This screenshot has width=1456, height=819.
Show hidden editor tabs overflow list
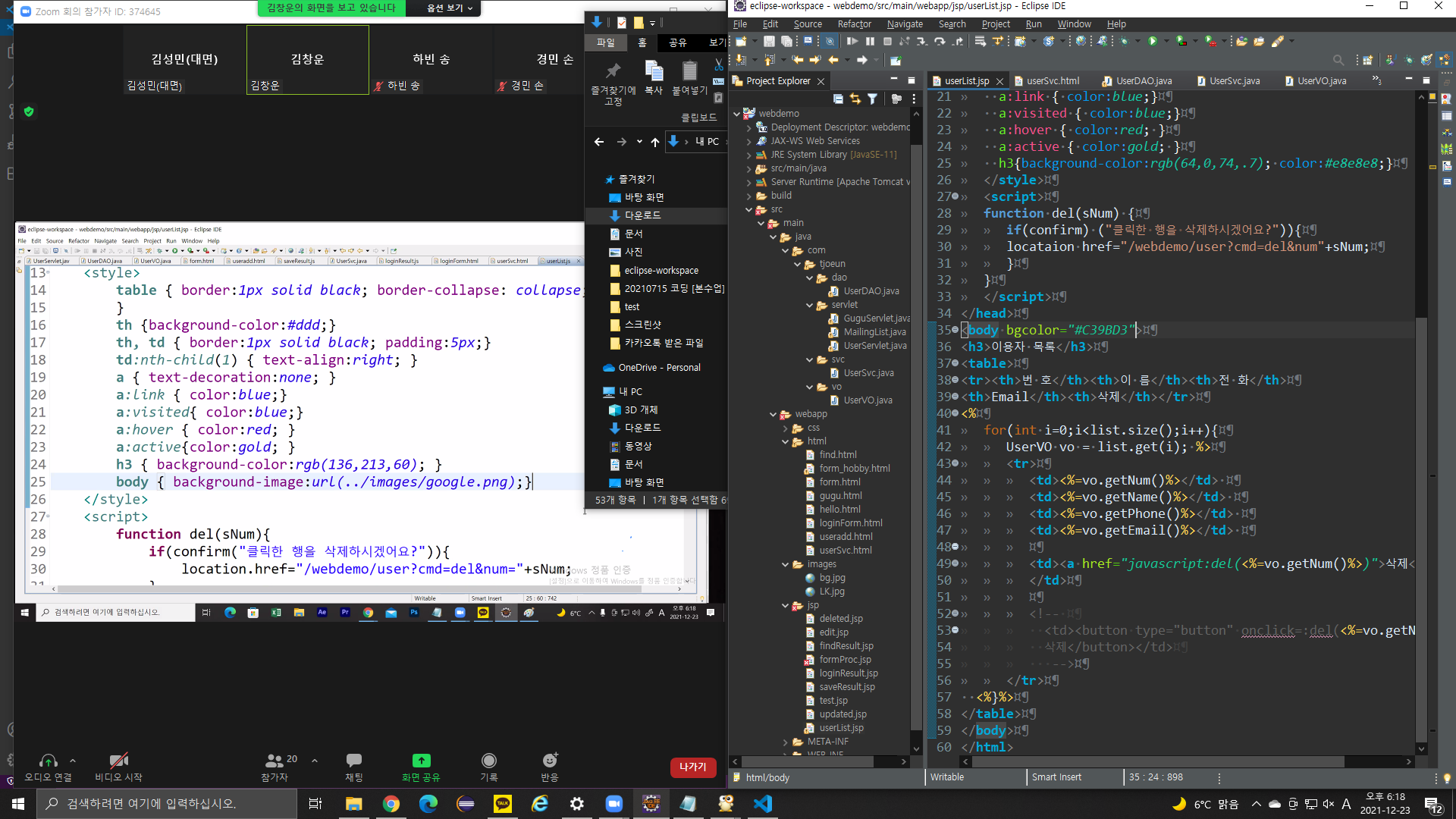[1376, 80]
